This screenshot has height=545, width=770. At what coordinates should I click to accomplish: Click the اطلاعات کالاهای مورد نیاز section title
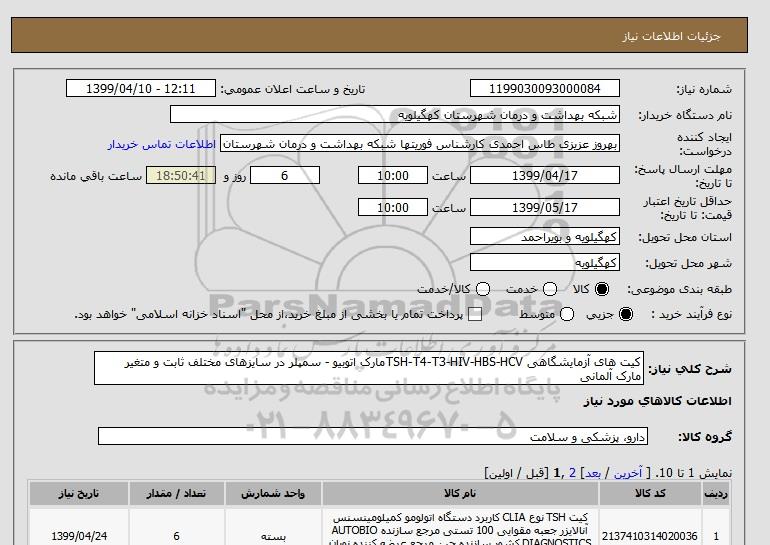(658, 401)
